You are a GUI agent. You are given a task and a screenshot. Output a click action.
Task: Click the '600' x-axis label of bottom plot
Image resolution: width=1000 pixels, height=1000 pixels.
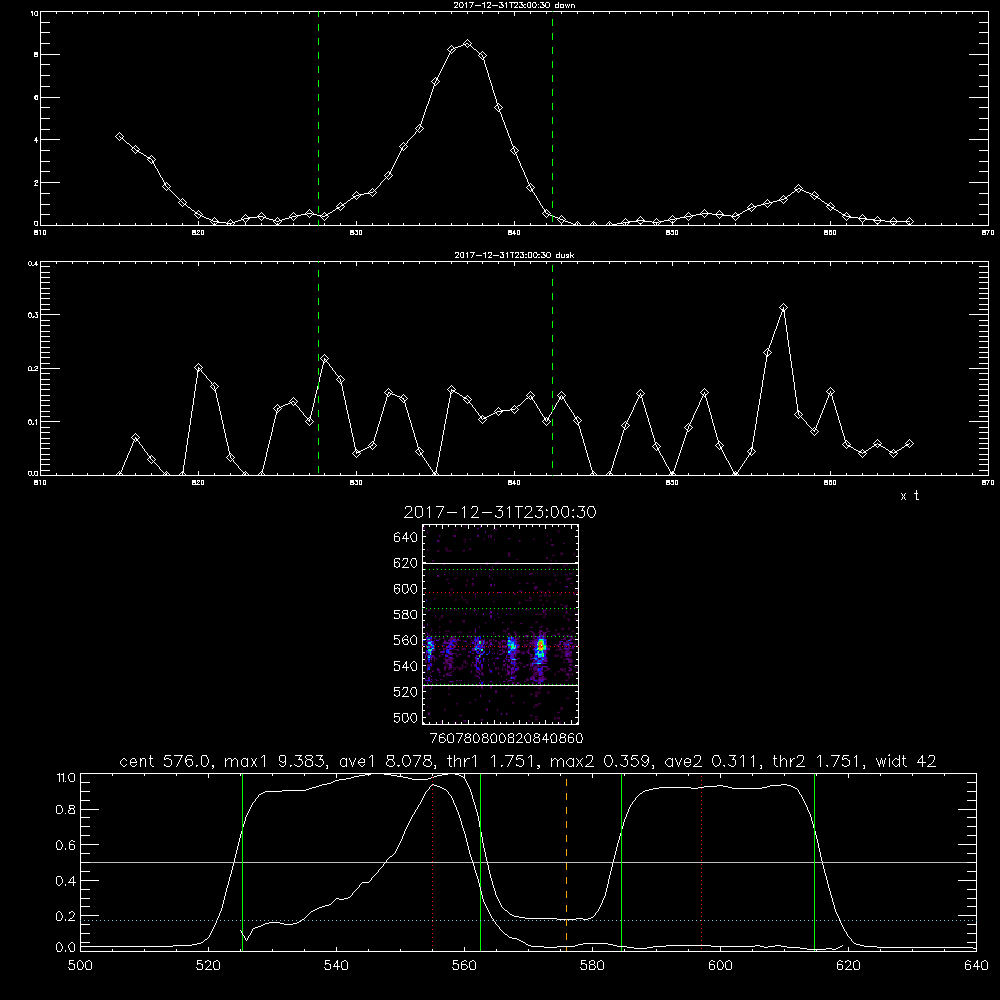coord(720,966)
